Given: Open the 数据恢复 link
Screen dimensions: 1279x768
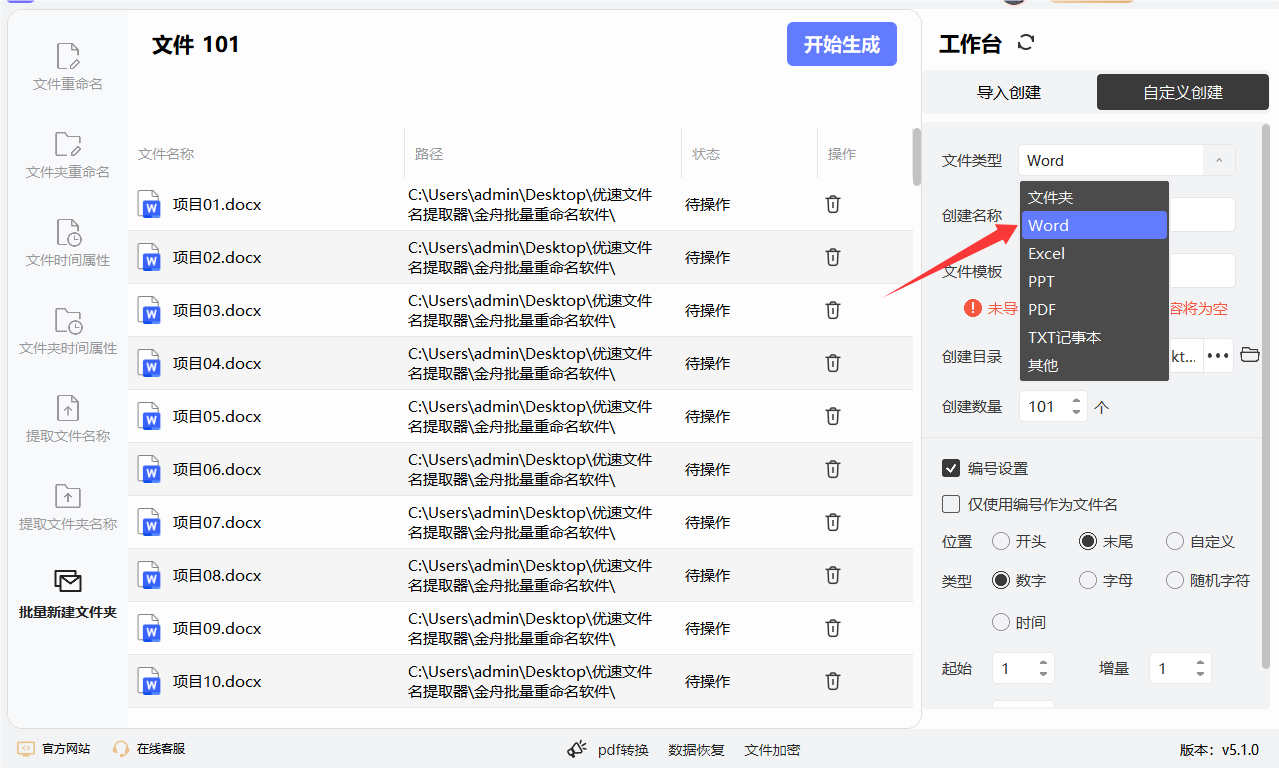Looking at the screenshot, I should click(696, 749).
